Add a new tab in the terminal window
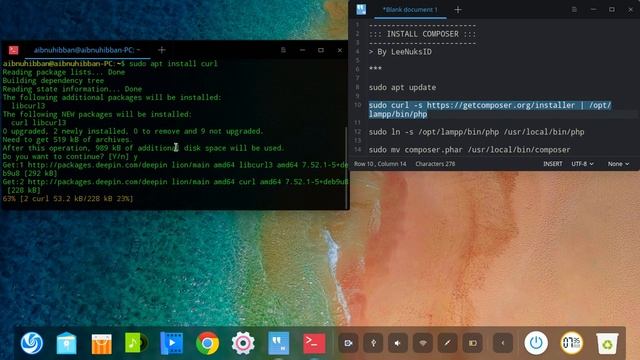640x360 pixels. [x=162, y=50]
